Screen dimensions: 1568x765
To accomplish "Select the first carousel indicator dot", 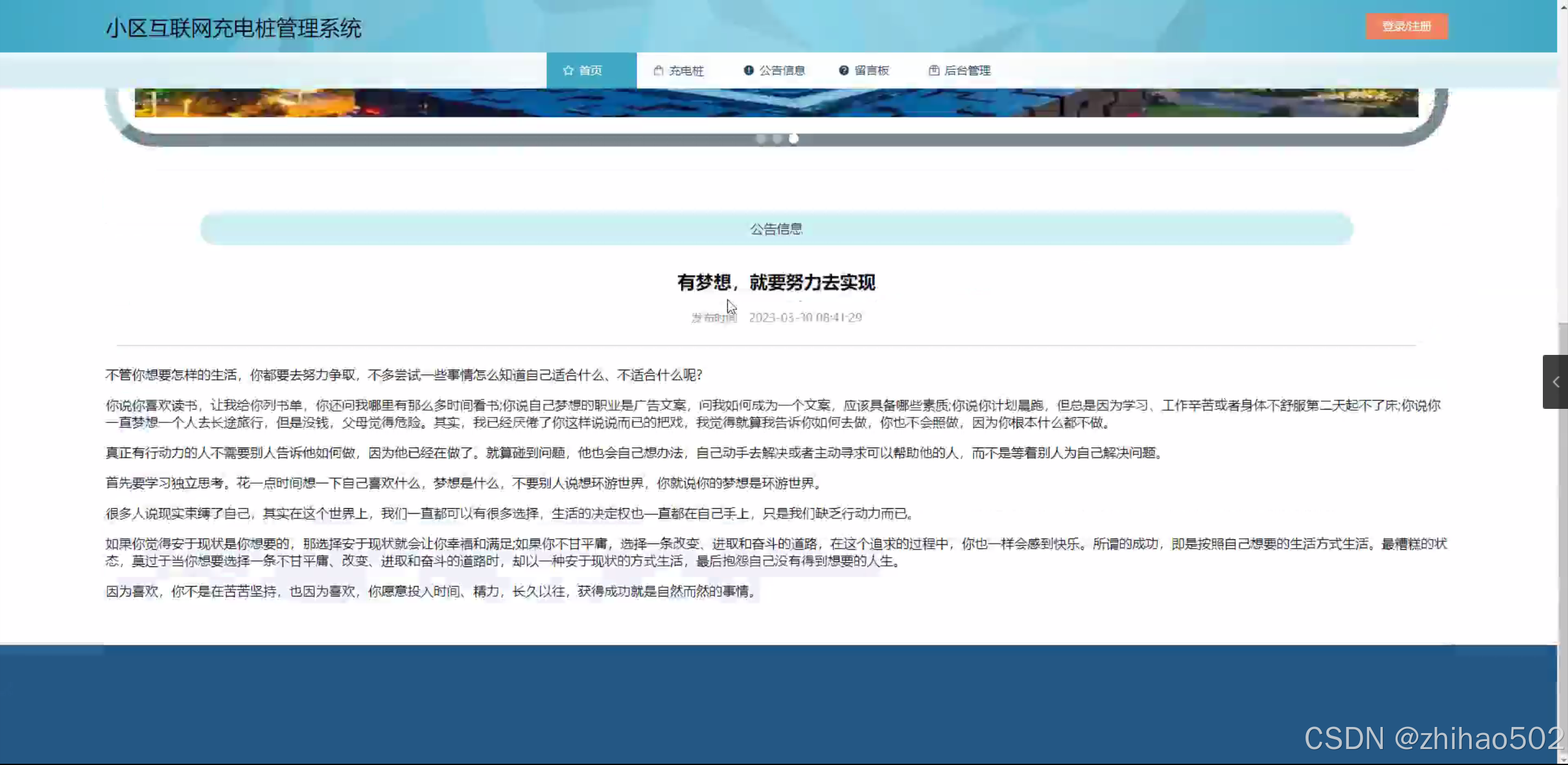I will pyautogui.click(x=760, y=139).
